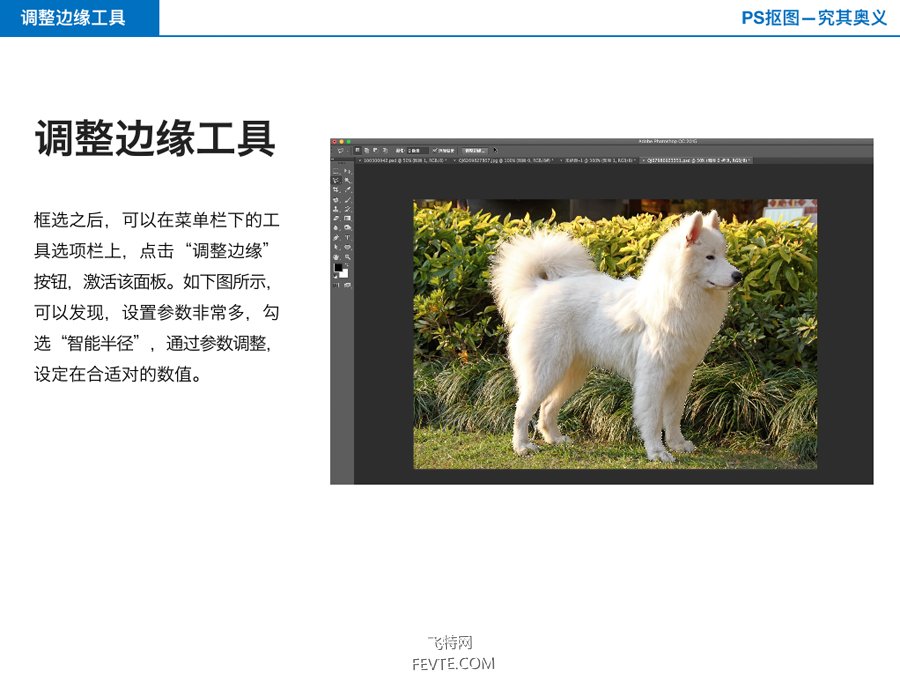Viewport: 900px width, 675px height.
Task: Click the Feather value field
Action: [x=418, y=150]
